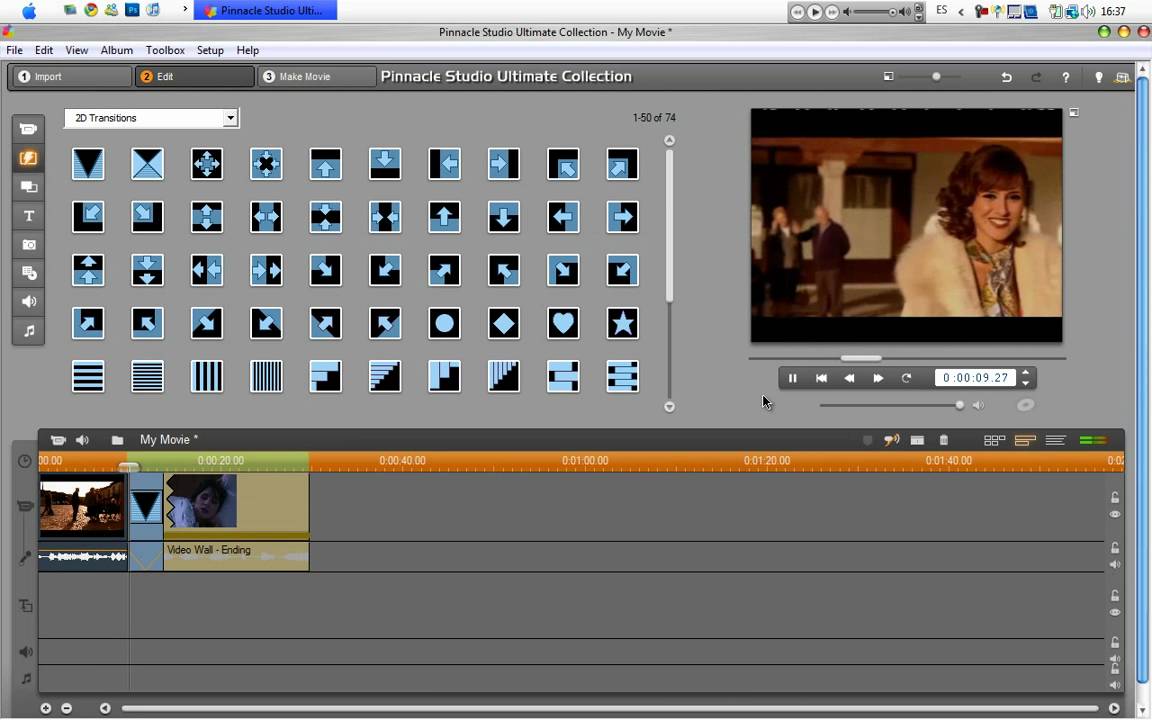Screen dimensions: 1152x720
Task: Open the Toolbox menu
Action: pyautogui.click(x=165, y=50)
